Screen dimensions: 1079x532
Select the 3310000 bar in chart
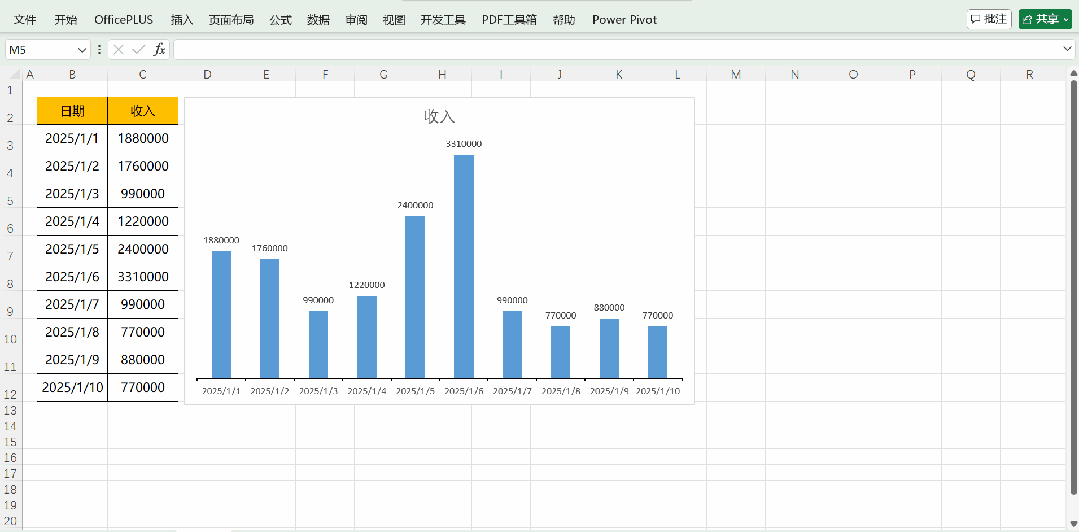(463, 265)
